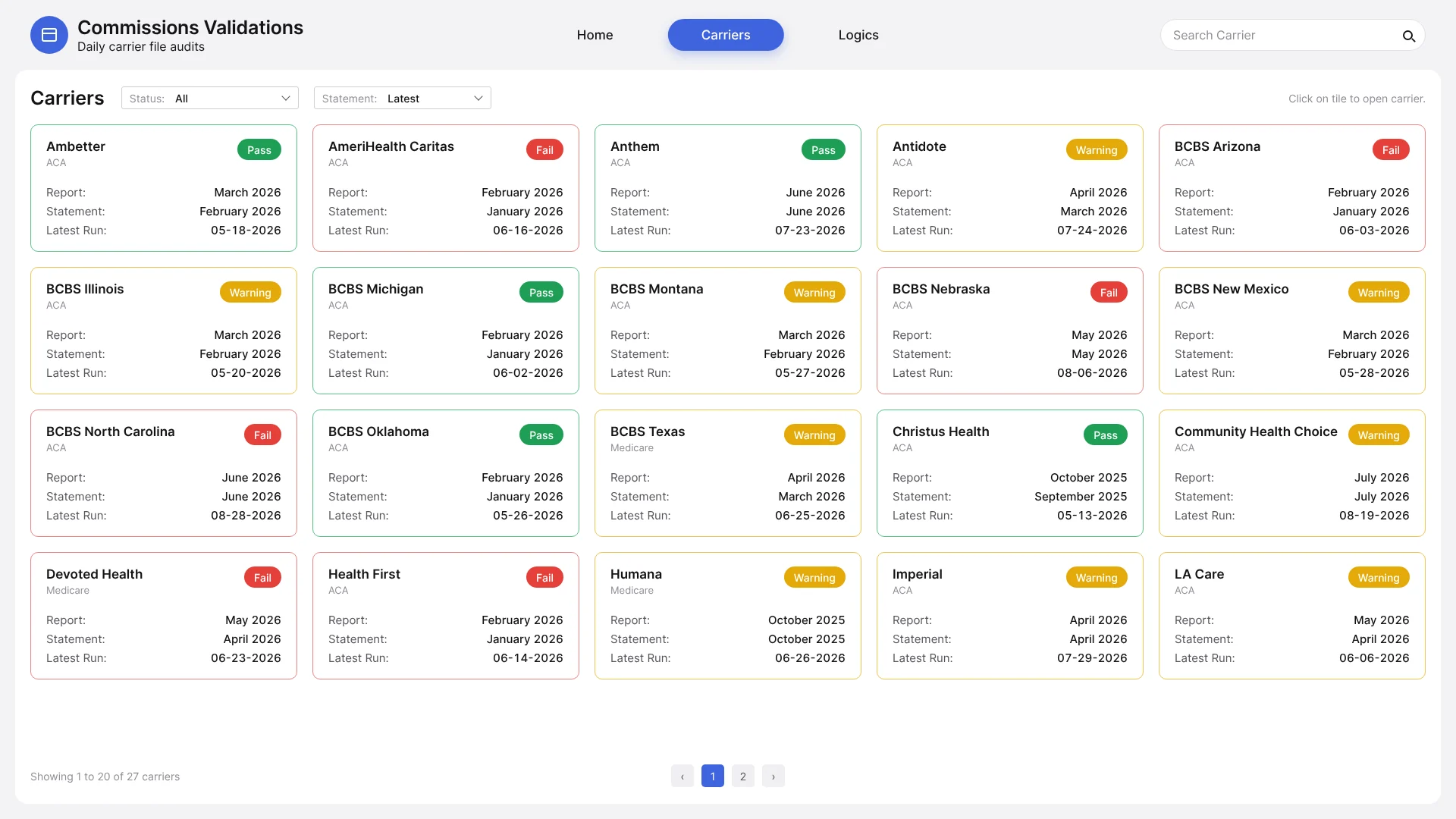
Task: Select page 1 in pagination
Action: (713, 776)
